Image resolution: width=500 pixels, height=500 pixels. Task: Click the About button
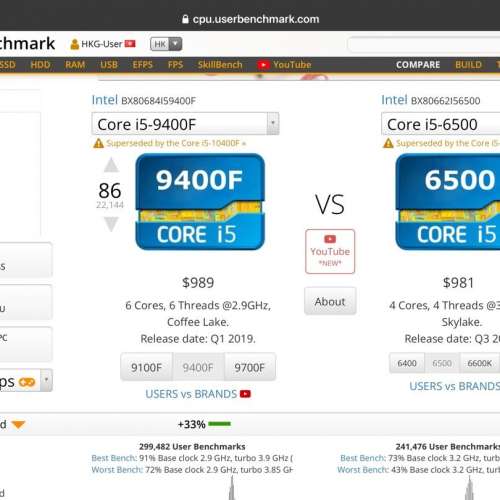click(x=330, y=301)
